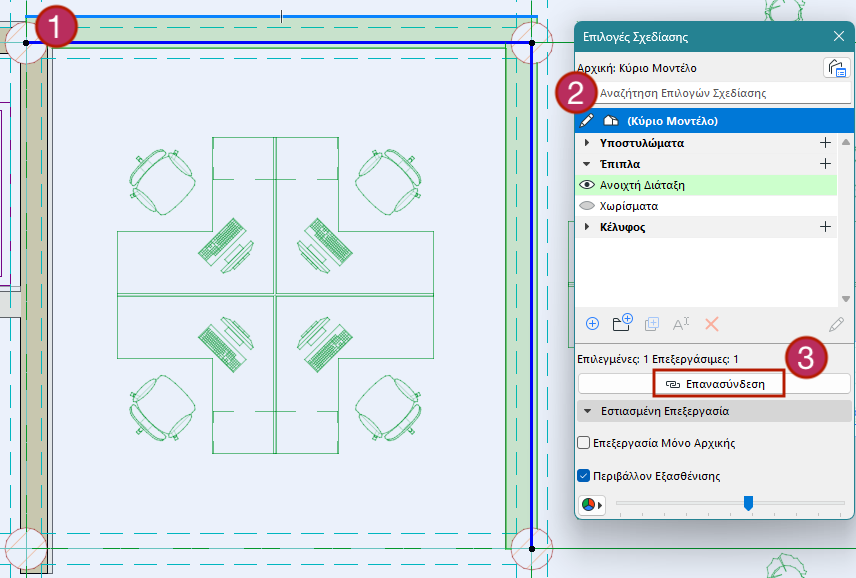
Task: Add option to Κέλυφος set via plus
Action: click(x=825, y=227)
